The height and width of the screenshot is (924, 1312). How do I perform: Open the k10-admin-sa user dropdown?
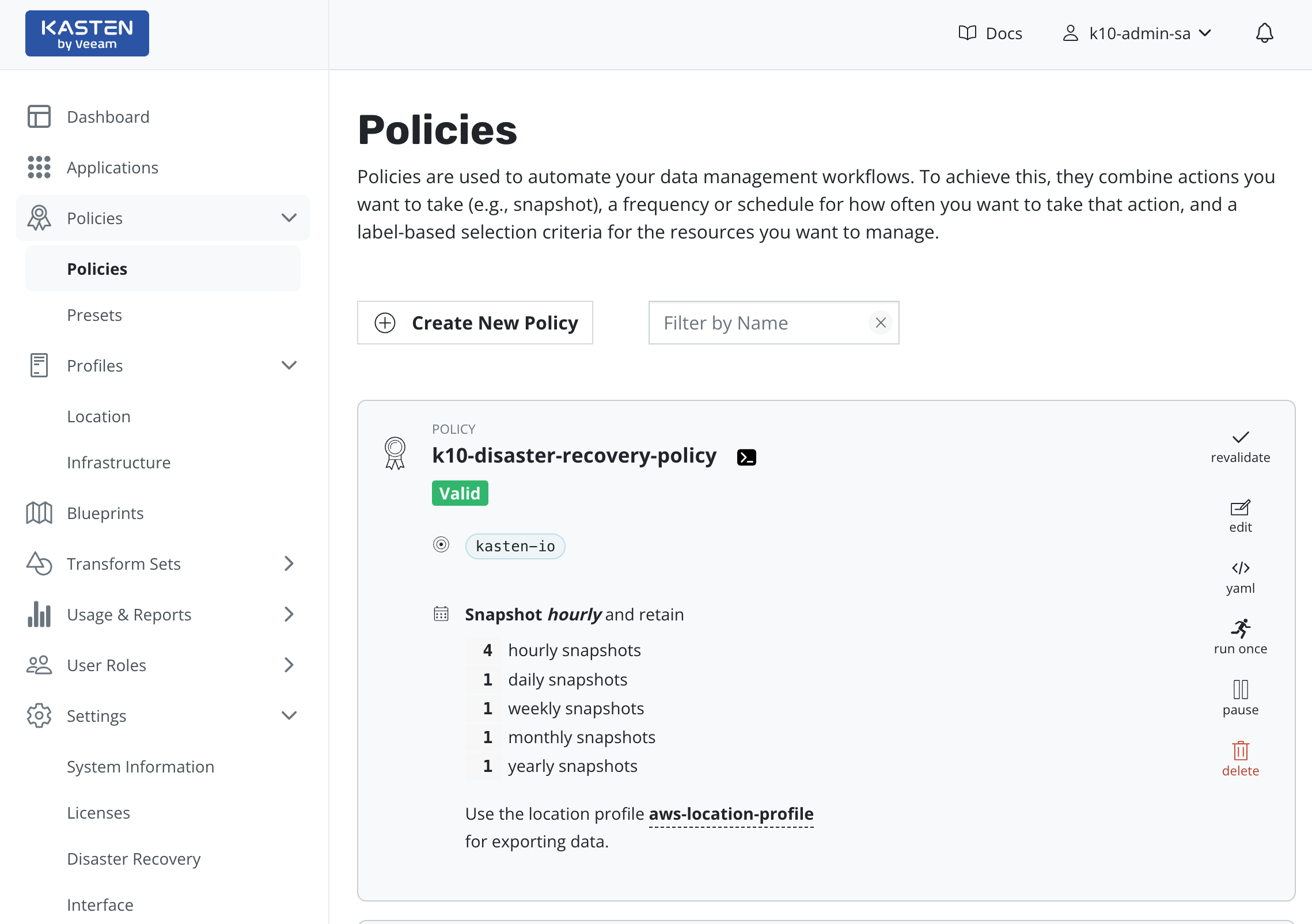[1137, 33]
